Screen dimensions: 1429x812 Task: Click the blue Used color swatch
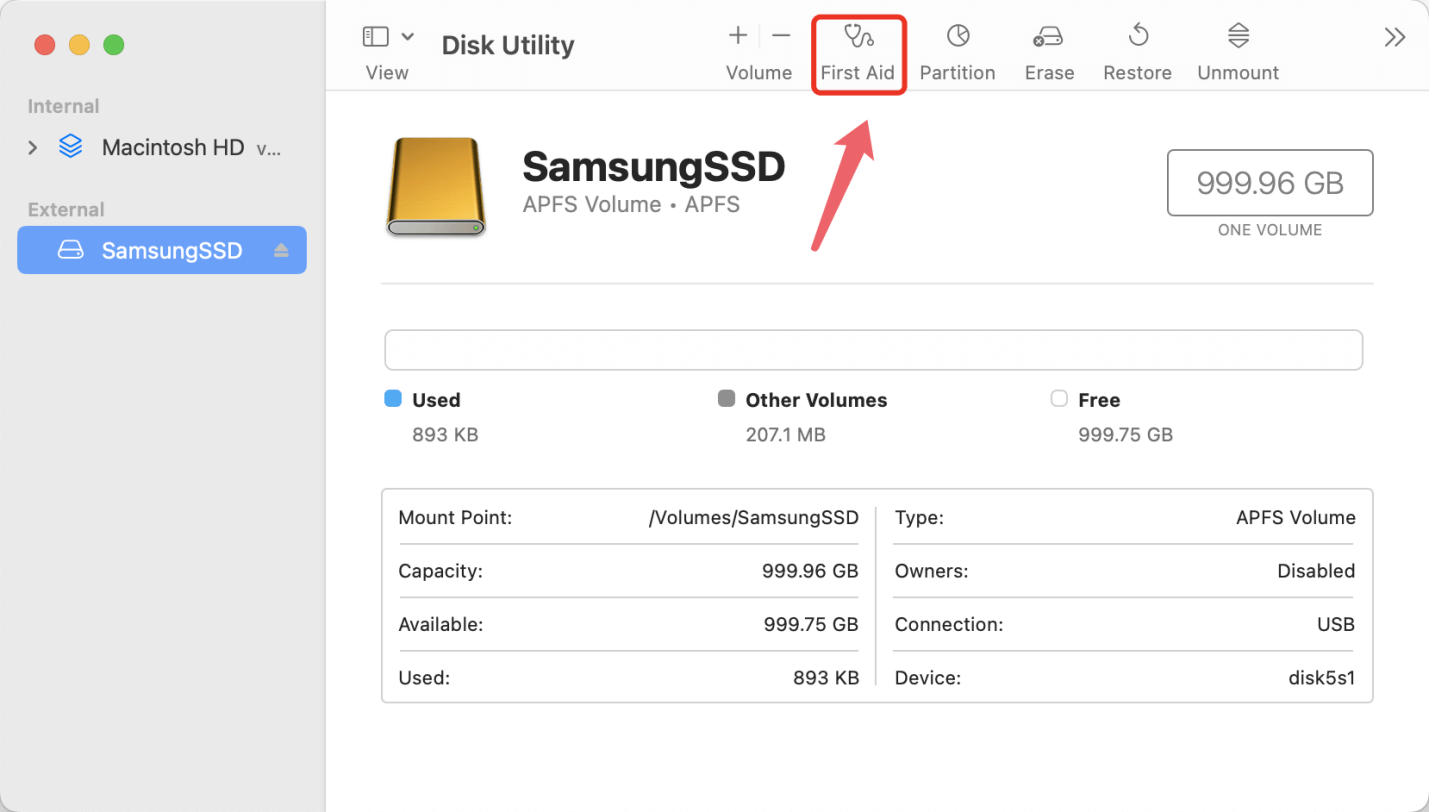392,398
